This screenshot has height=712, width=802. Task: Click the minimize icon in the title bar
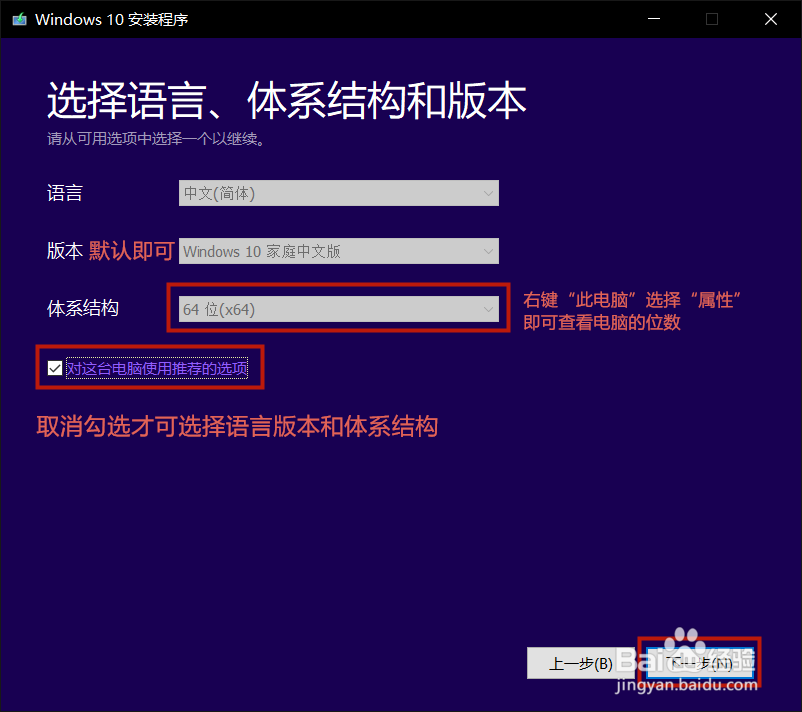tap(653, 19)
